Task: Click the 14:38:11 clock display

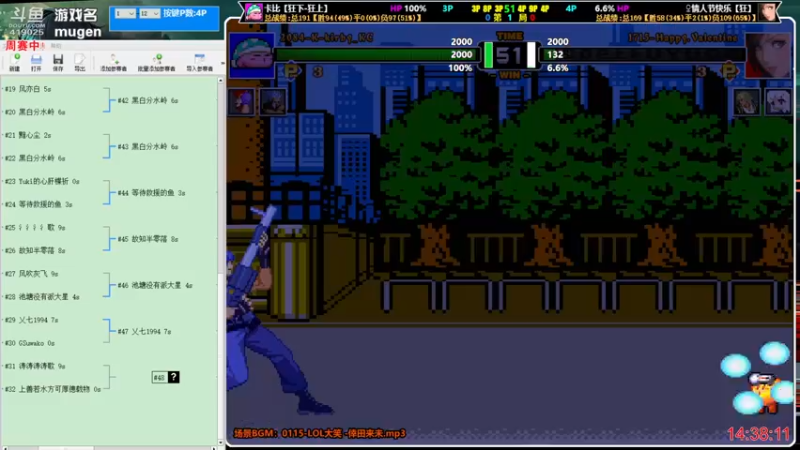Action: tap(759, 434)
